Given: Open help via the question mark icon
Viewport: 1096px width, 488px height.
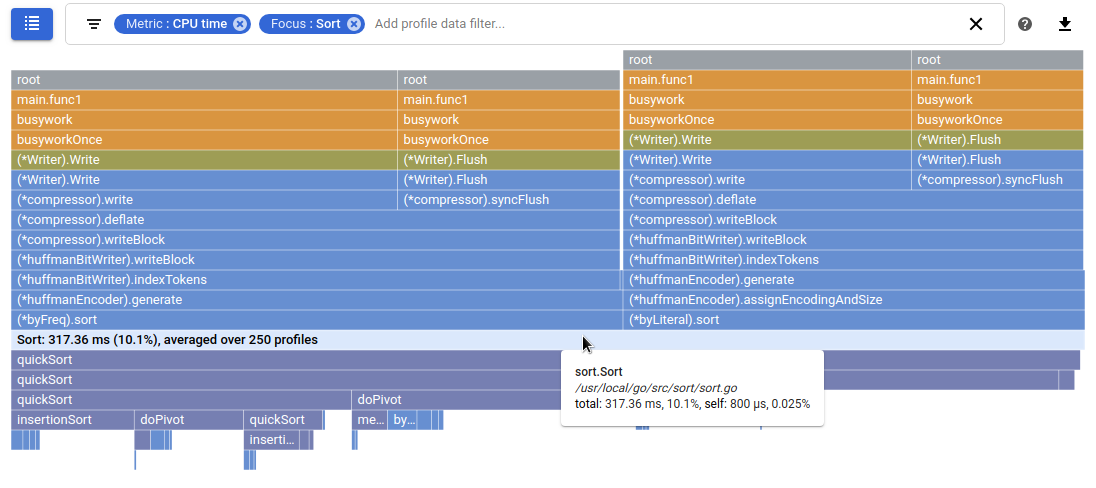Looking at the screenshot, I should pos(1025,24).
